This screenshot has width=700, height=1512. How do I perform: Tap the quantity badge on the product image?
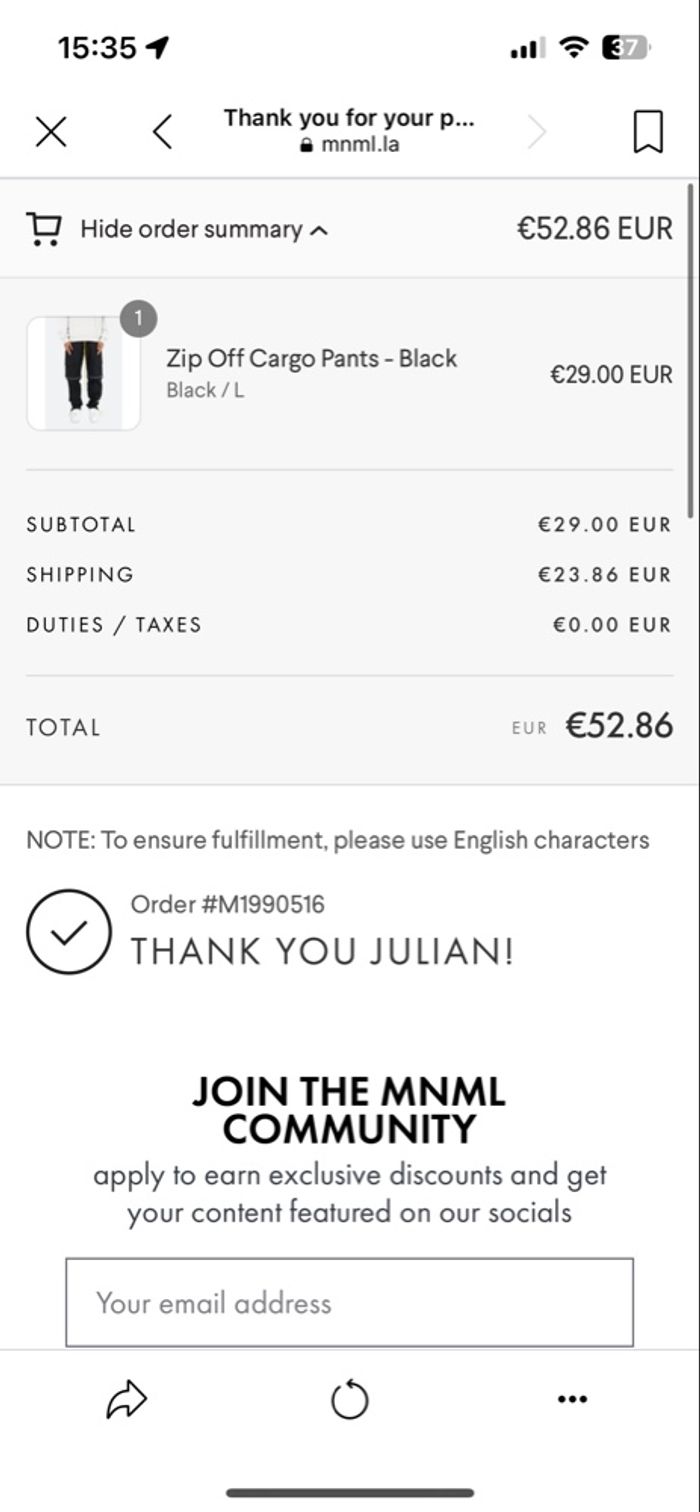(x=139, y=319)
